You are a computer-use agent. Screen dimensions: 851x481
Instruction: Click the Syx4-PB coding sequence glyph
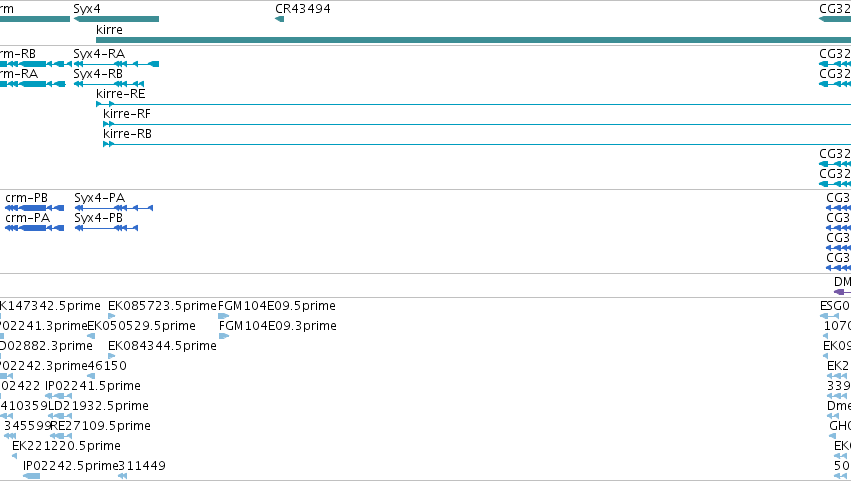pos(106,228)
